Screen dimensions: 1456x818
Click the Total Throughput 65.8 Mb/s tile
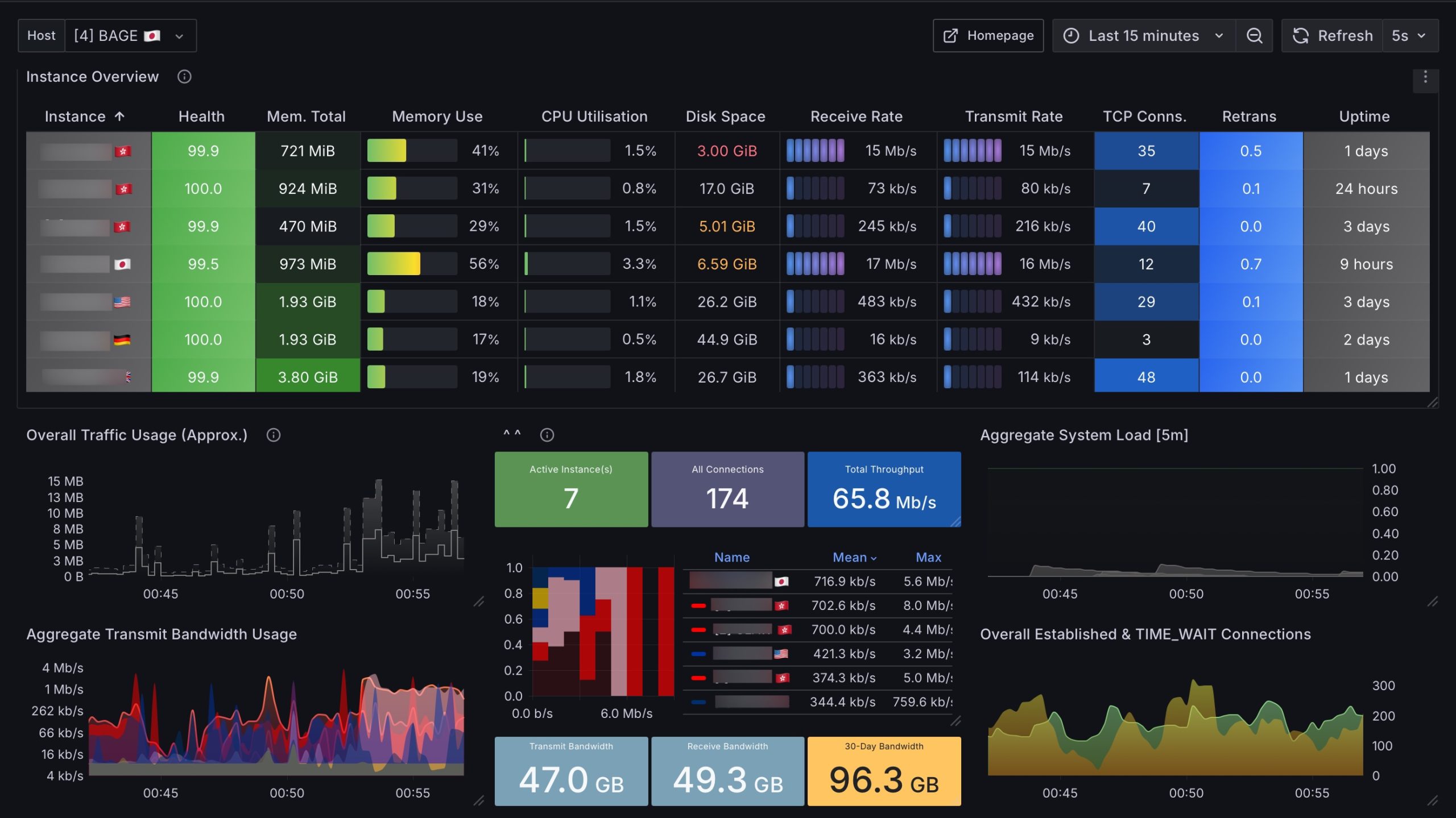coord(884,489)
